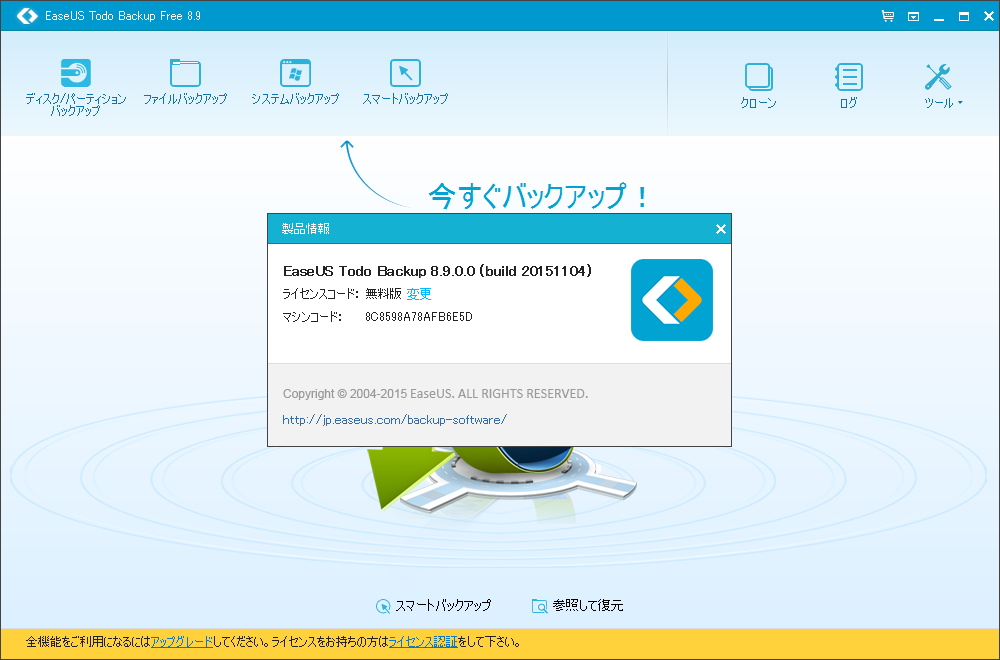This screenshot has height=660, width=1000.
Task: Click 変更 to change the license code
Action: click(419, 294)
